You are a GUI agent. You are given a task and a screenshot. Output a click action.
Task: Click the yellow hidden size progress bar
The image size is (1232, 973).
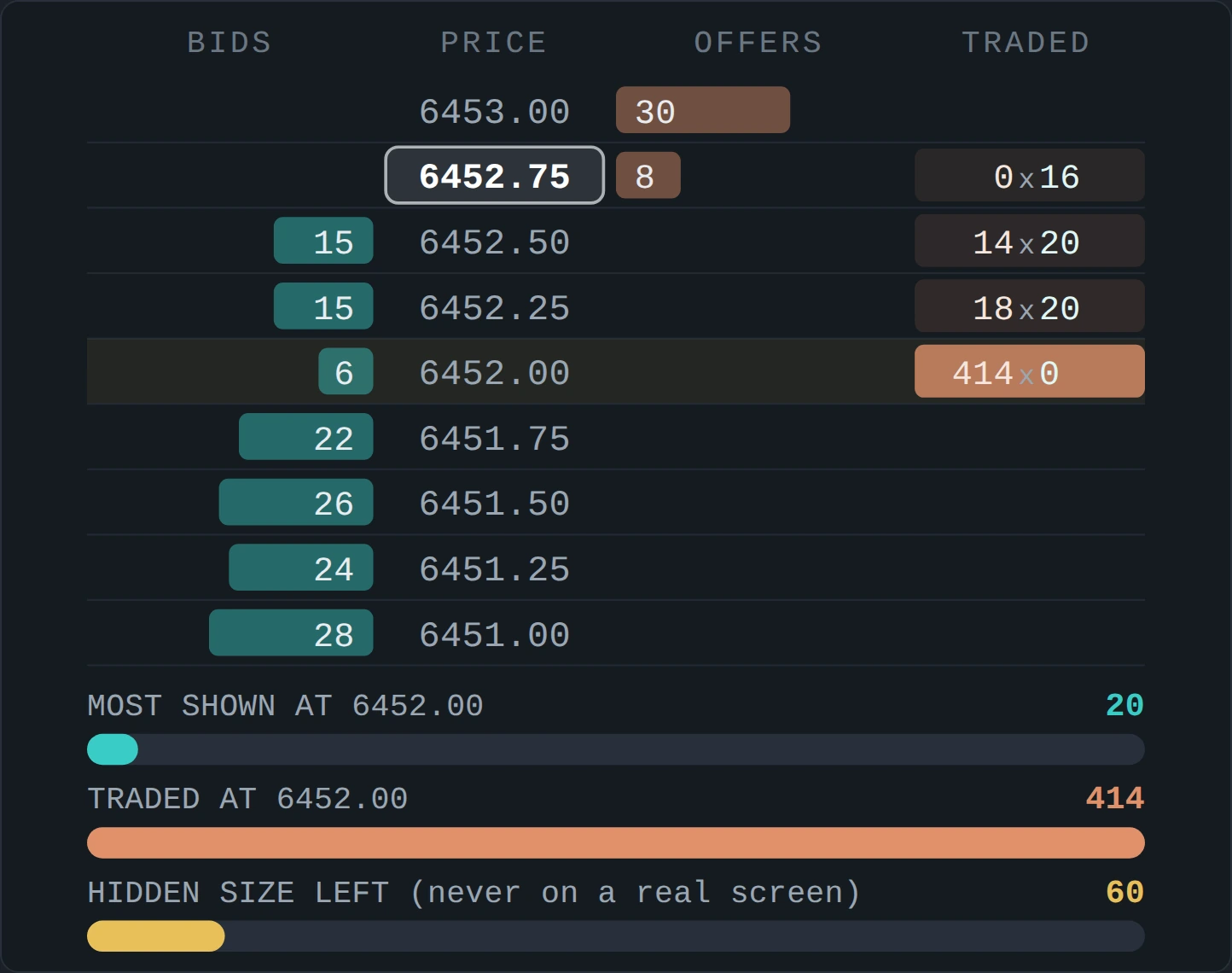tap(616, 936)
